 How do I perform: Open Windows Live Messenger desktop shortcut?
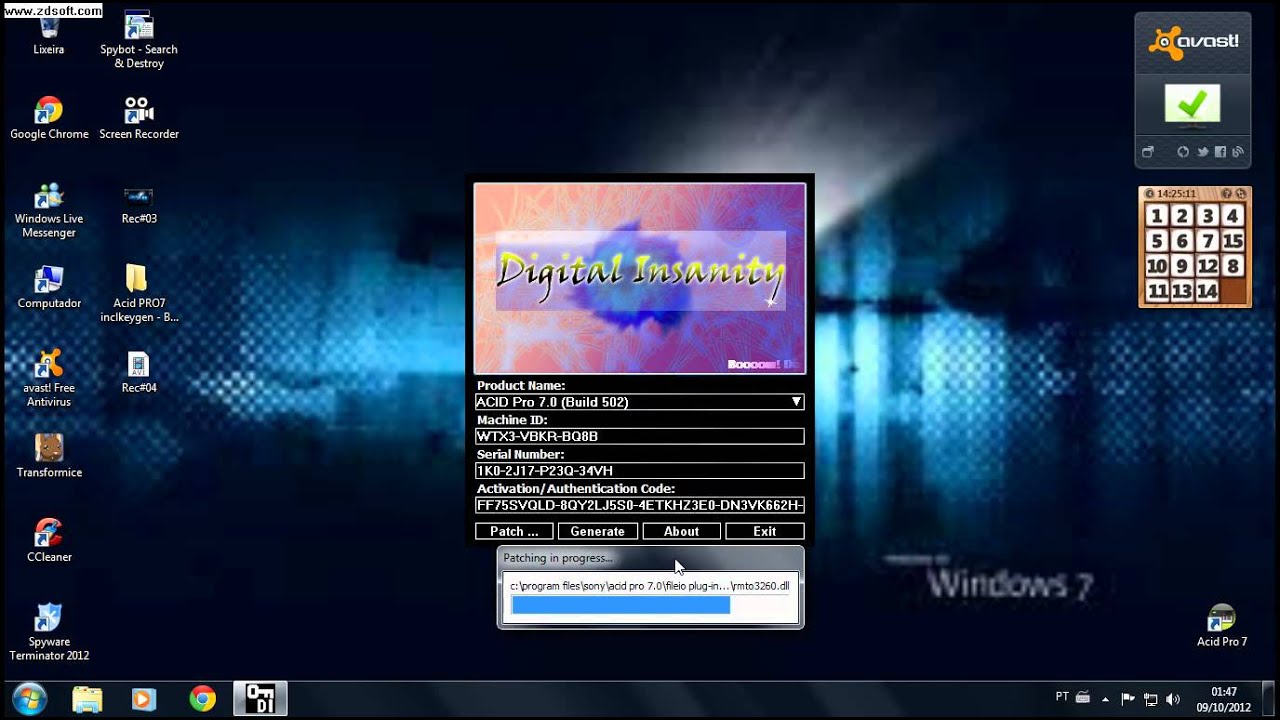click(x=49, y=210)
